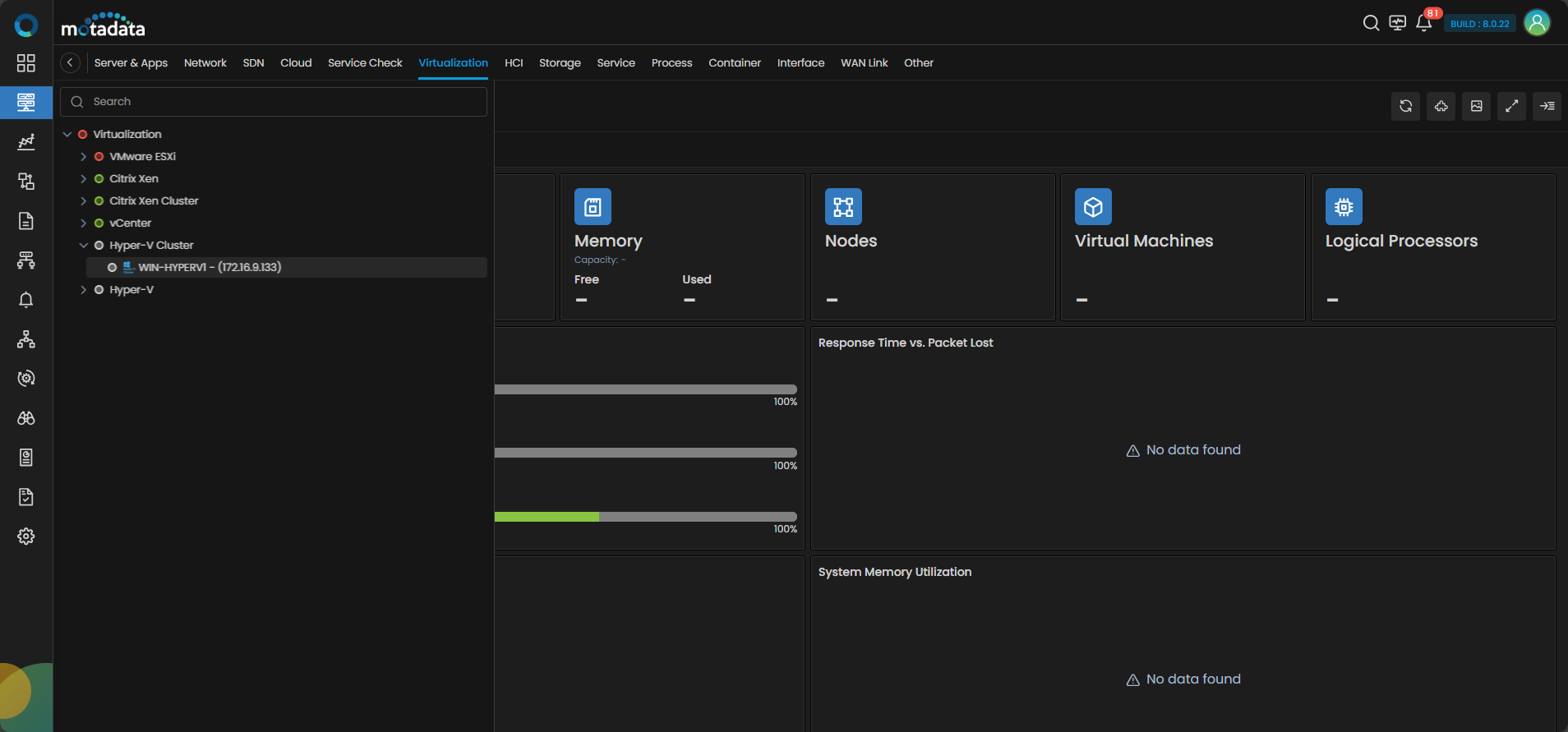
Task: Expand the vCenter tree node
Action: tap(83, 223)
